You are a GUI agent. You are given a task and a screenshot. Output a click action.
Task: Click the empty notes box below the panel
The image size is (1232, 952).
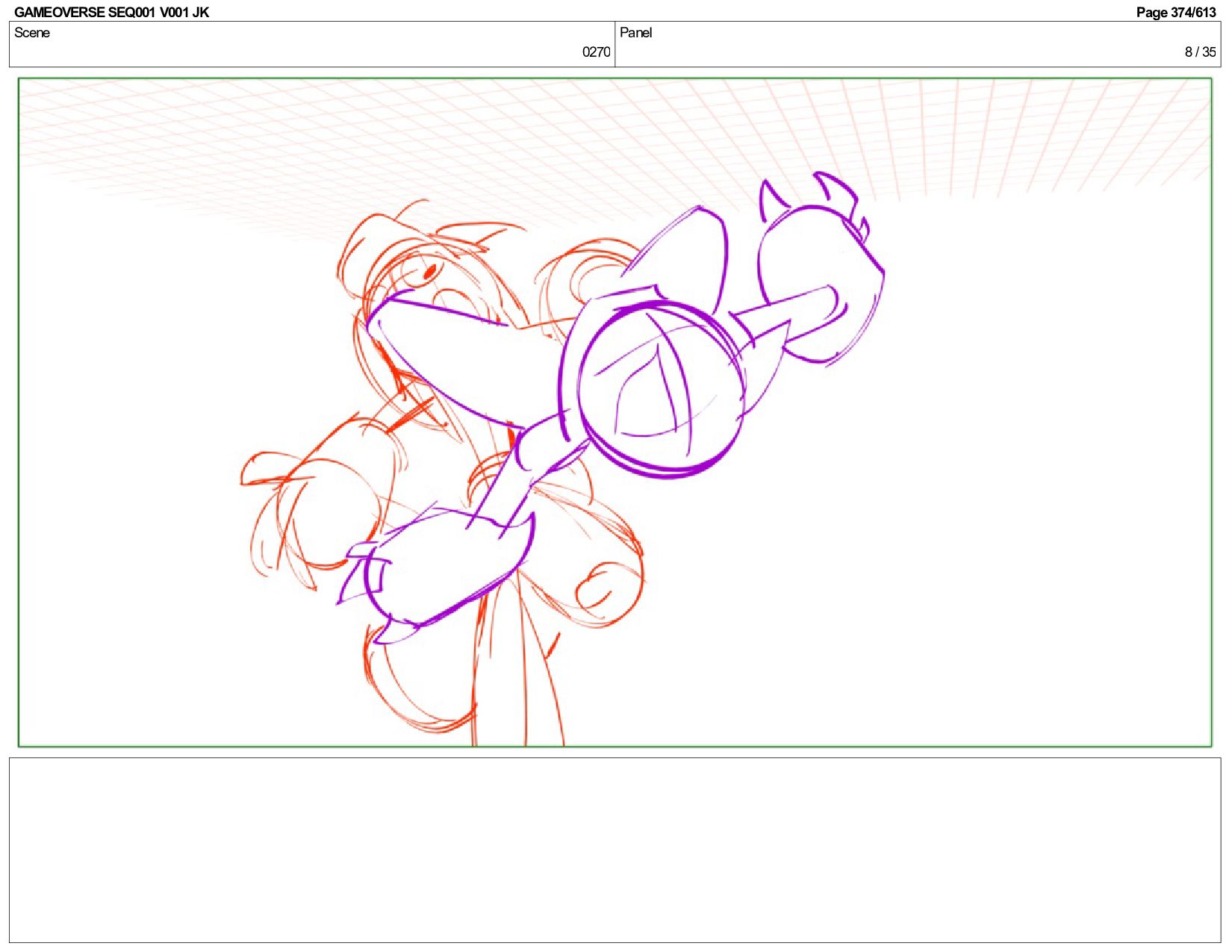(x=615, y=850)
